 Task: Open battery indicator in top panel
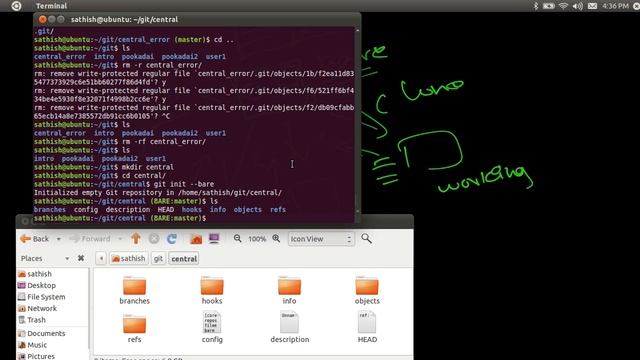(549, 6)
